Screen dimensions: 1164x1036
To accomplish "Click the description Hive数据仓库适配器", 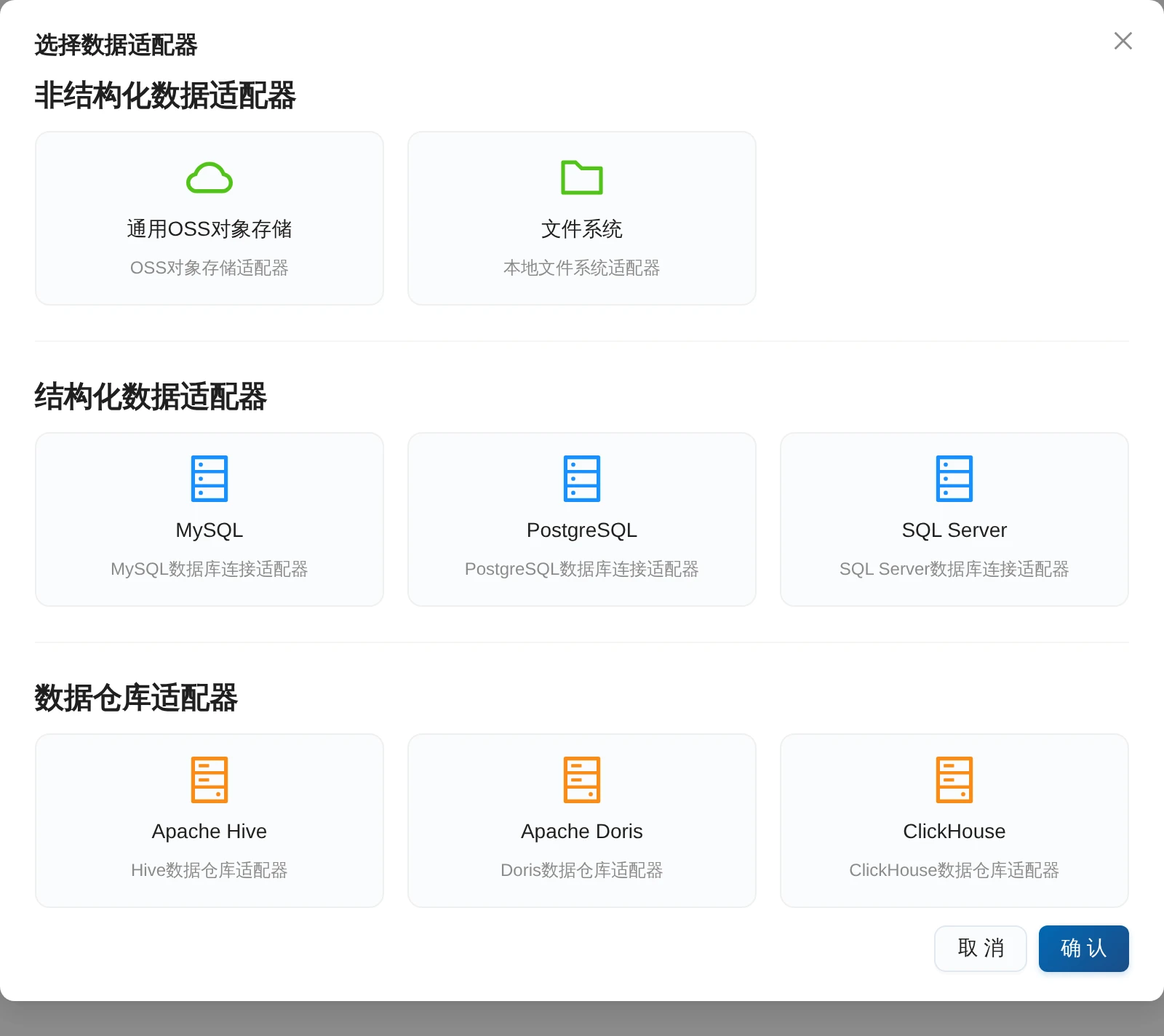I will point(210,870).
